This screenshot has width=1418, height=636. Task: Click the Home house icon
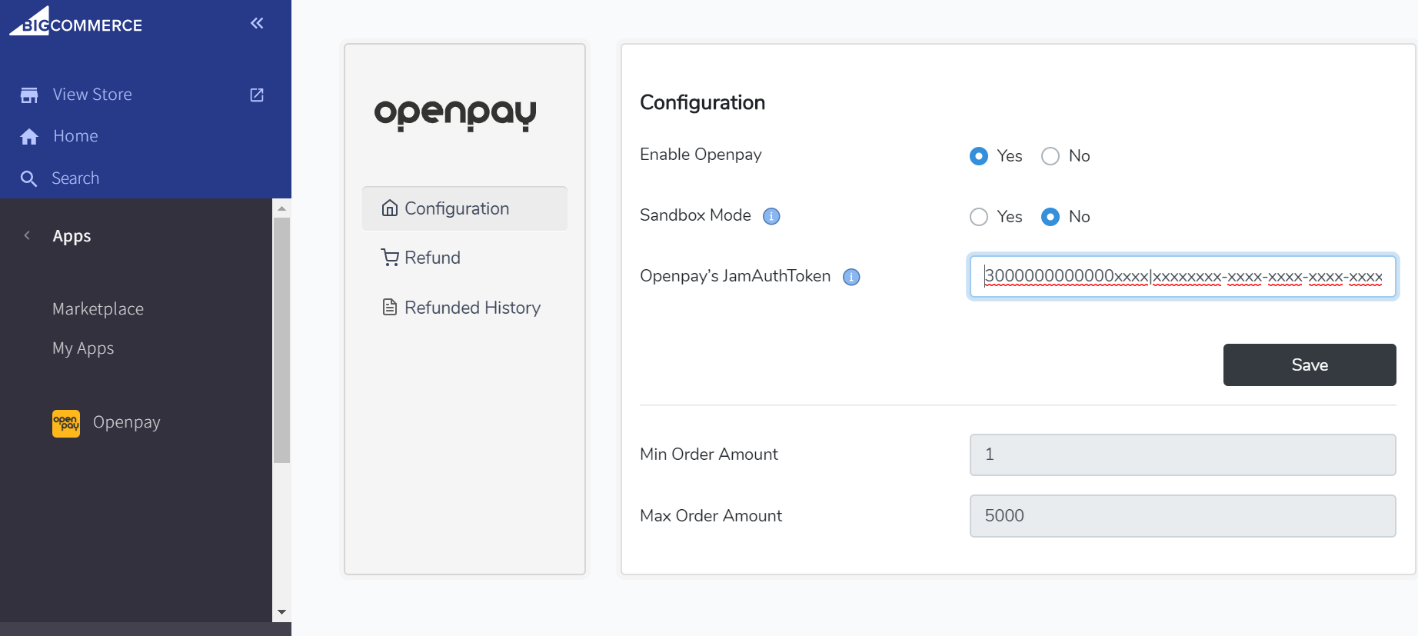pyautogui.click(x=29, y=137)
